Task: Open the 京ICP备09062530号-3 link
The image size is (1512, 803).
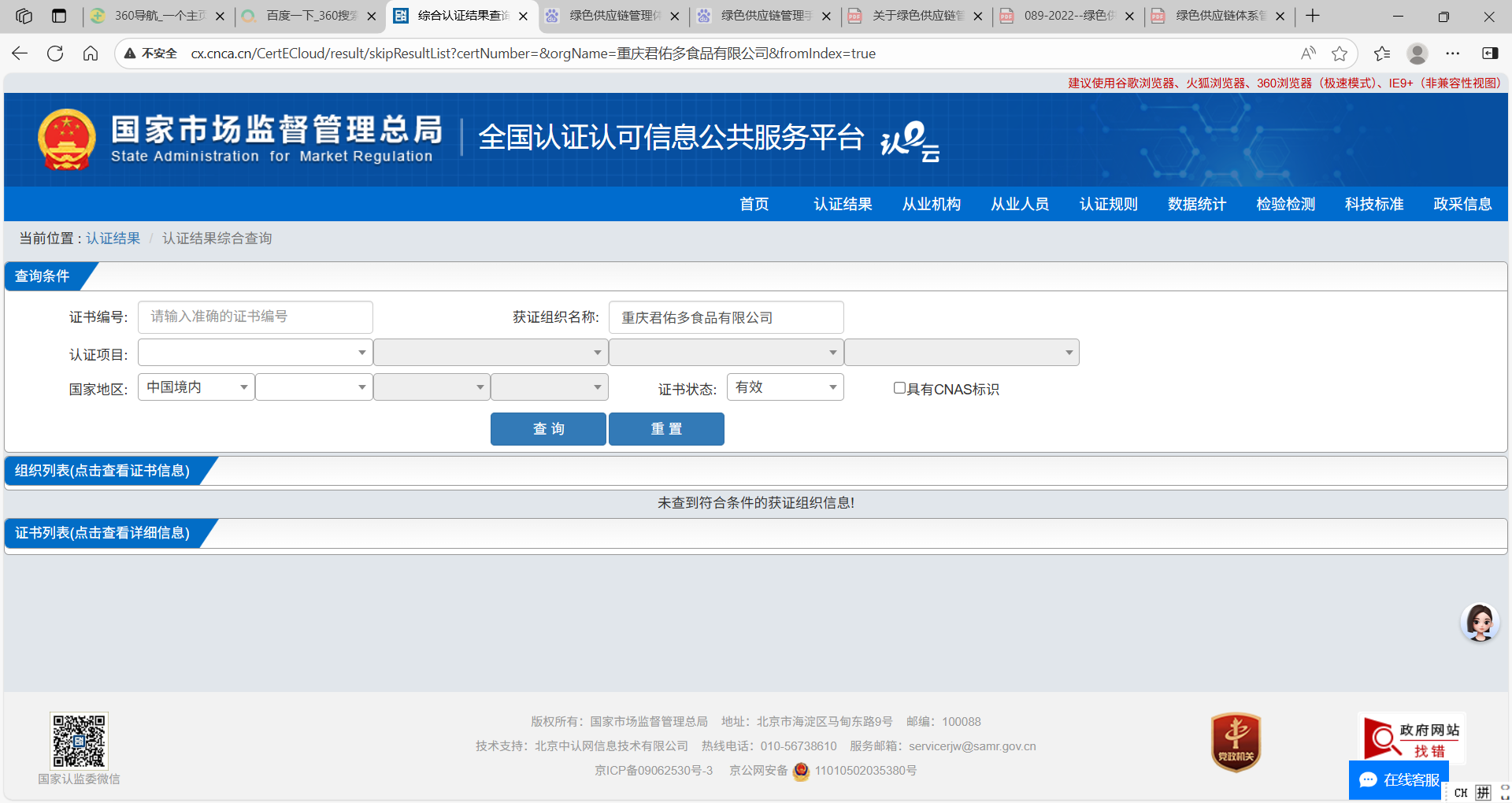Action: pyautogui.click(x=654, y=771)
